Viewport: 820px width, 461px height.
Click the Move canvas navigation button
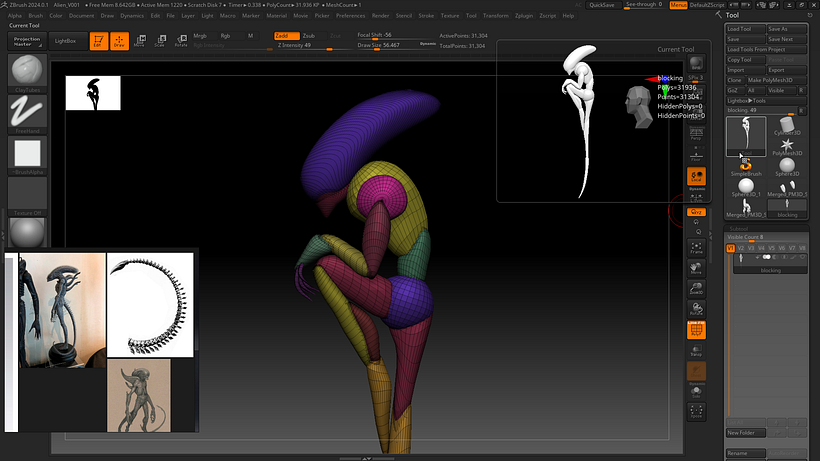point(696,268)
